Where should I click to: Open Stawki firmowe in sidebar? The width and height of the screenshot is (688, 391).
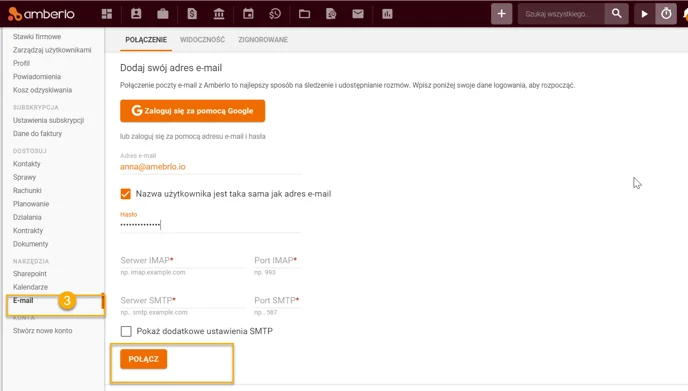37,36
